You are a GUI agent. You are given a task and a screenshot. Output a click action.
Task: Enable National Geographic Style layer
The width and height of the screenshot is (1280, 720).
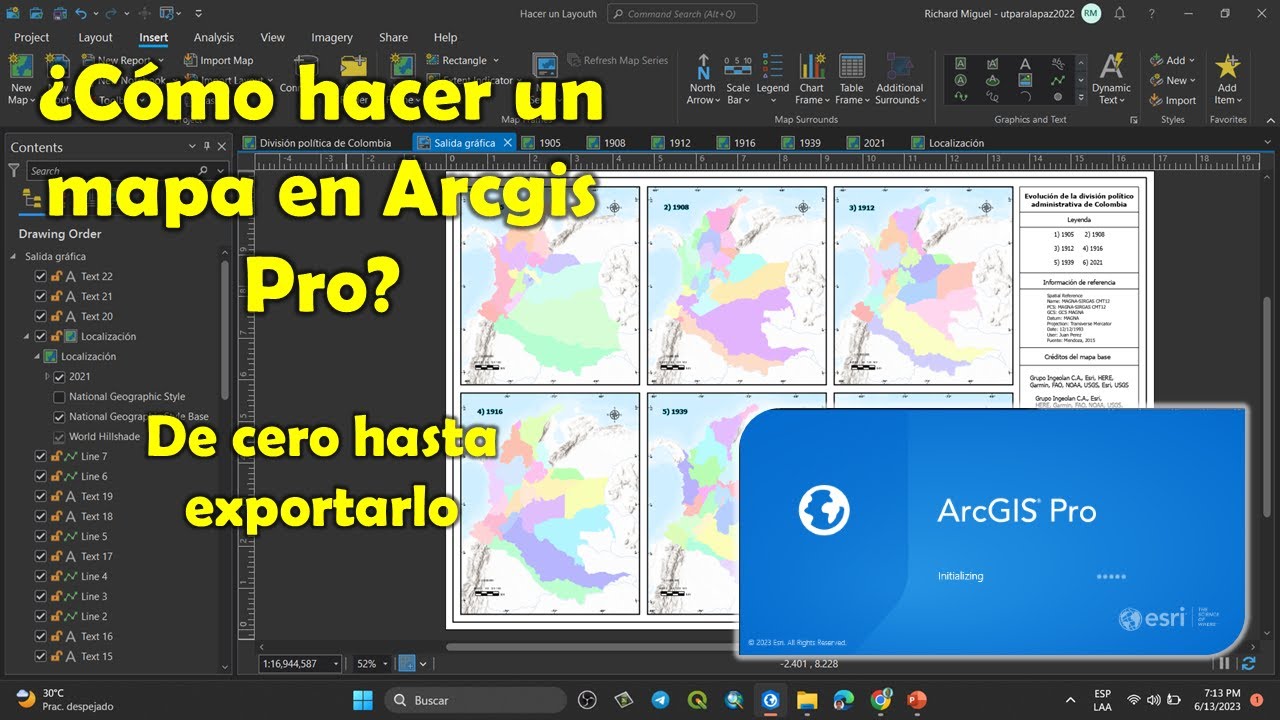point(59,396)
